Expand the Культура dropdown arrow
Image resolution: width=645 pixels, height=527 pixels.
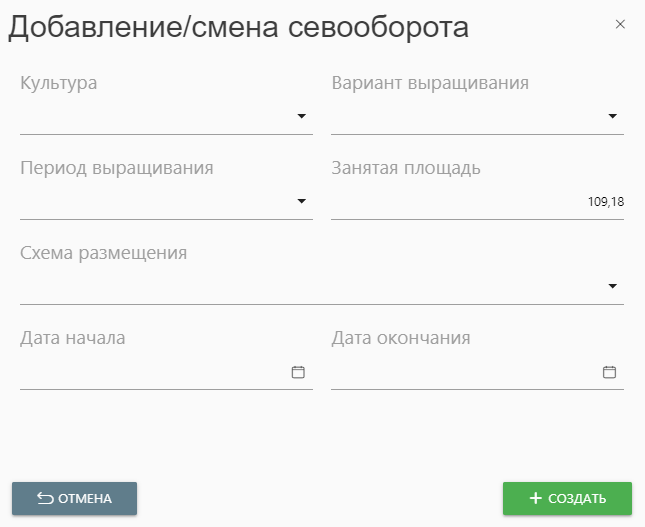pos(301,117)
